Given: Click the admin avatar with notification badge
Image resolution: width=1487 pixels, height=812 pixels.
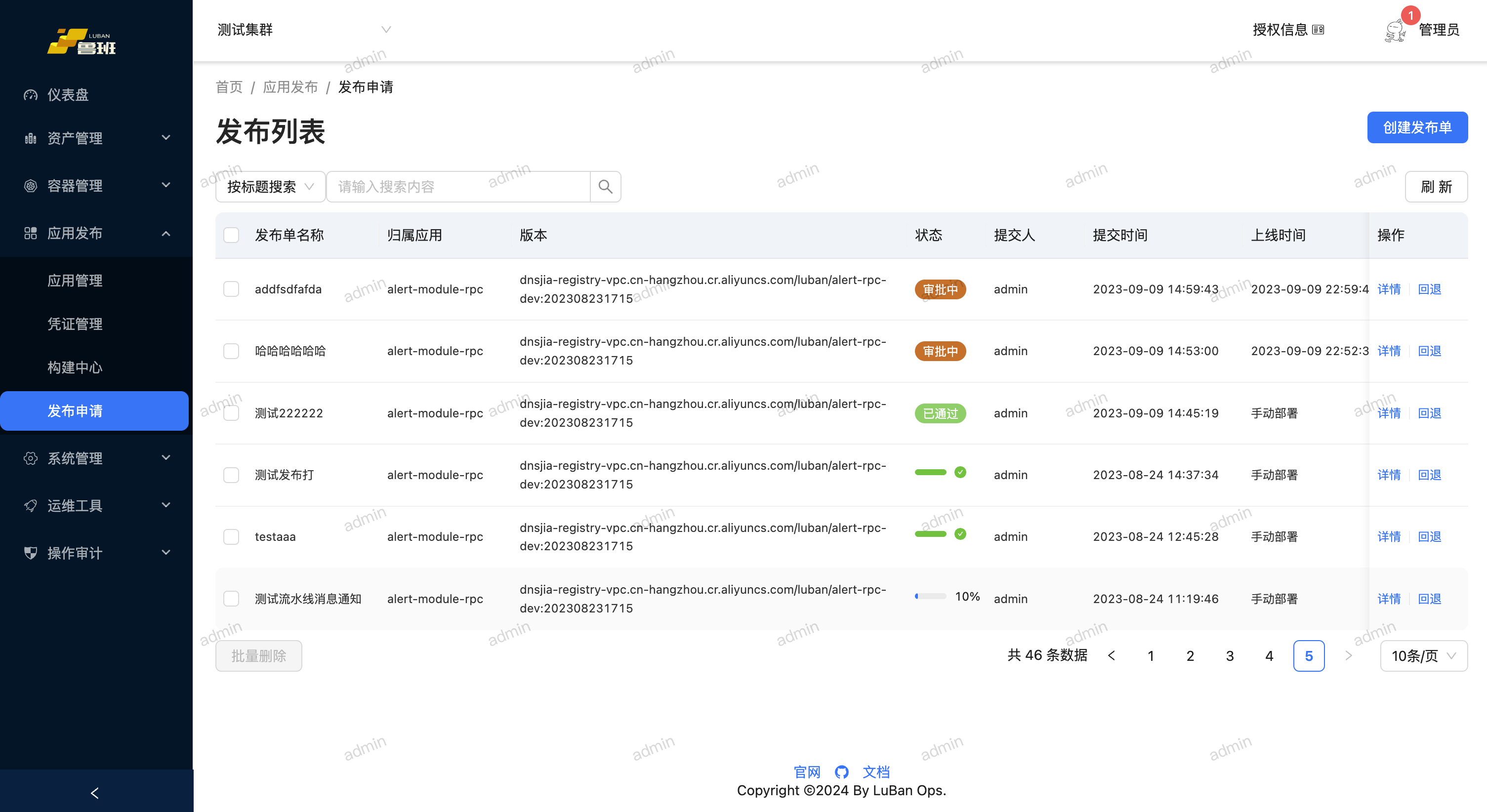Looking at the screenshot, I should [1395, 30].
